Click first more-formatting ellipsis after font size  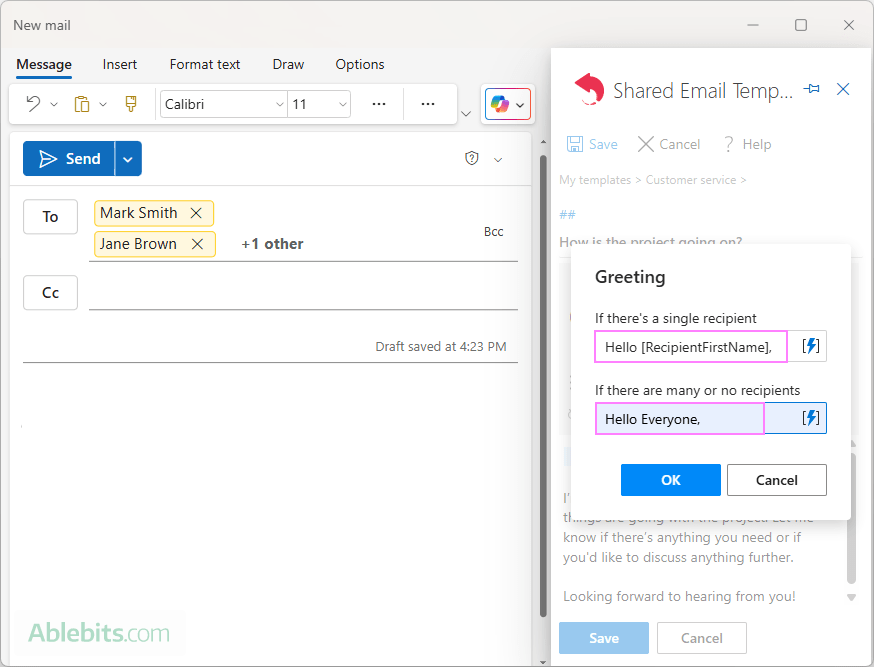tap(379, 104)
